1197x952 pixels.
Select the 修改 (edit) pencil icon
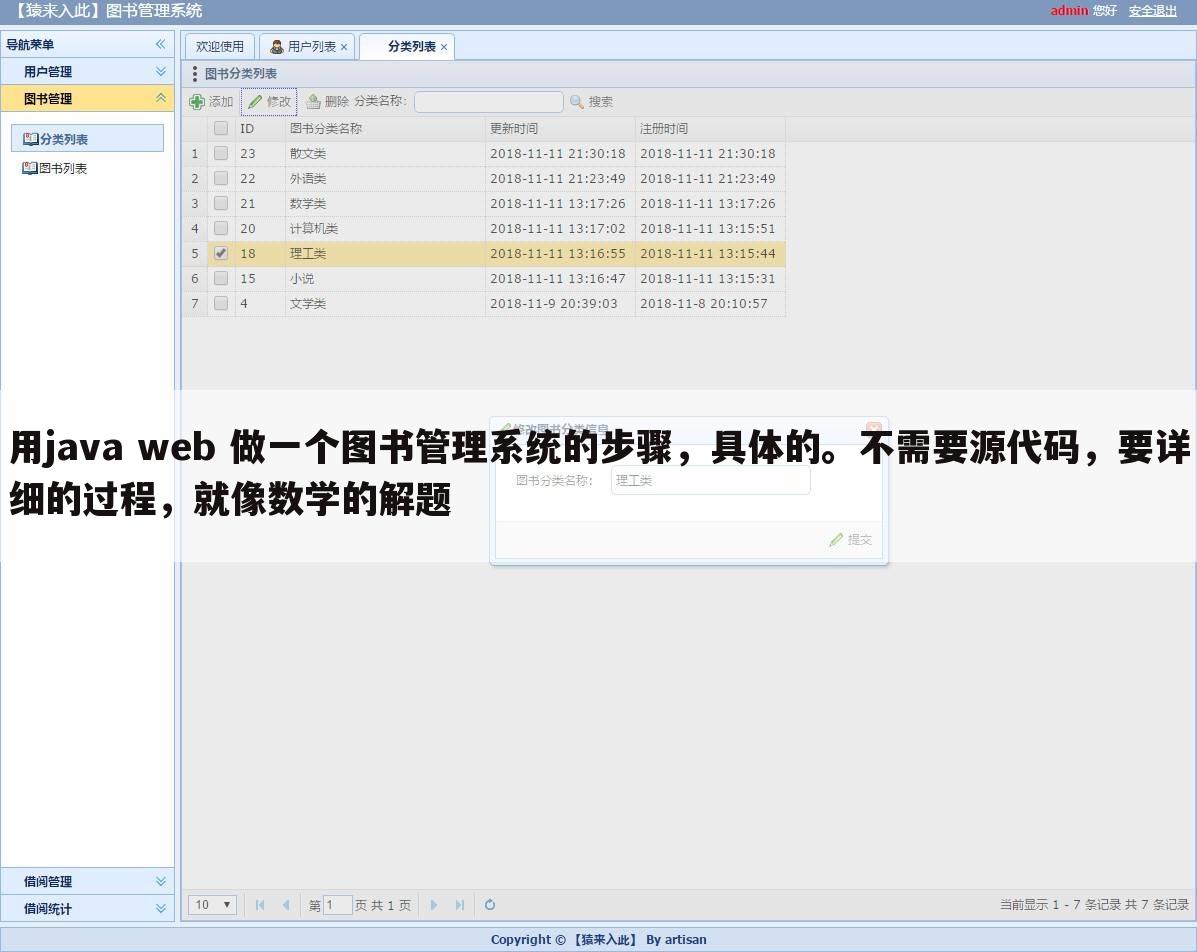(254, 101)
